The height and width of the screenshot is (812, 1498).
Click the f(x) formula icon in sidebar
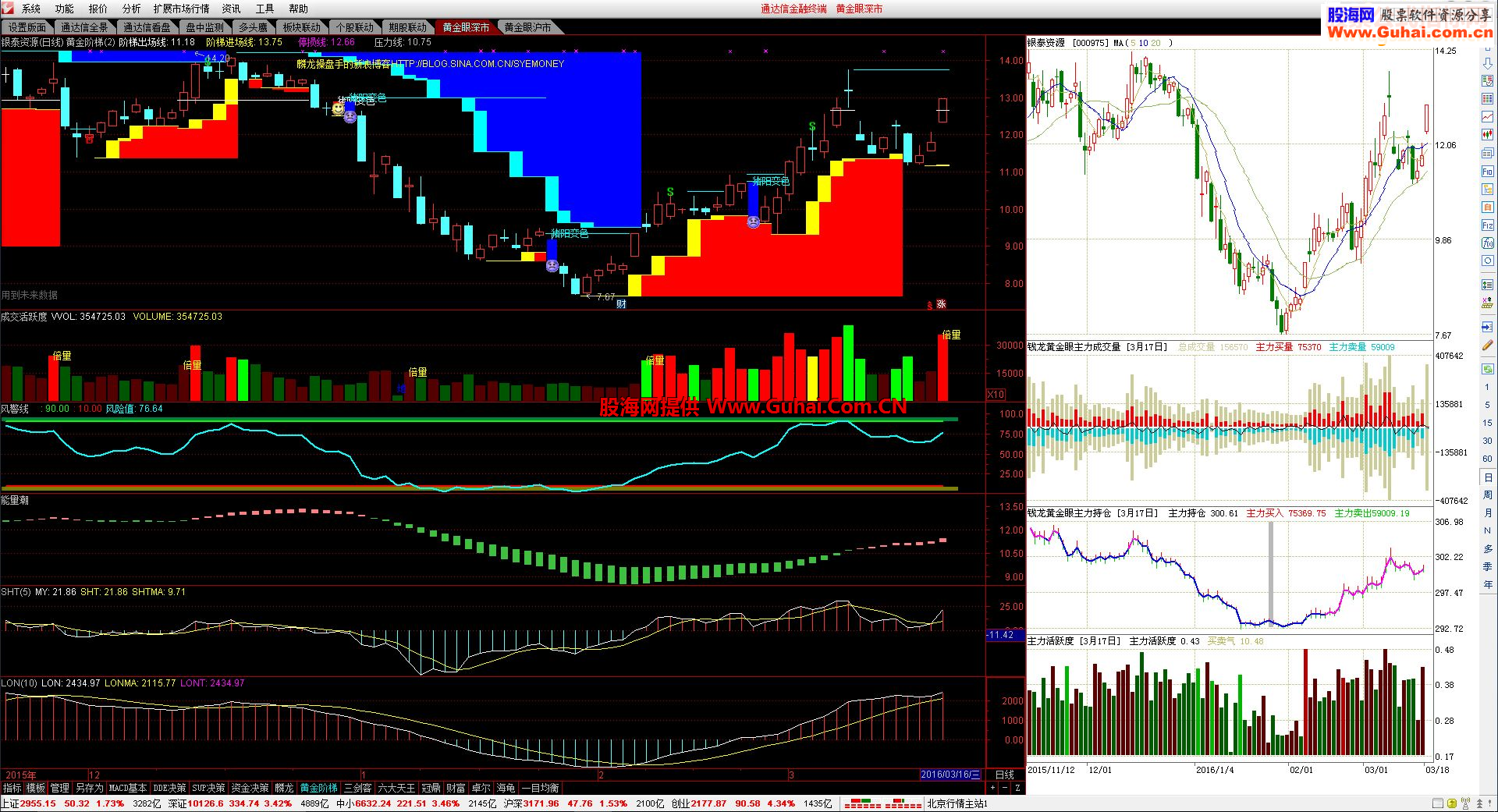point(1487,243)
